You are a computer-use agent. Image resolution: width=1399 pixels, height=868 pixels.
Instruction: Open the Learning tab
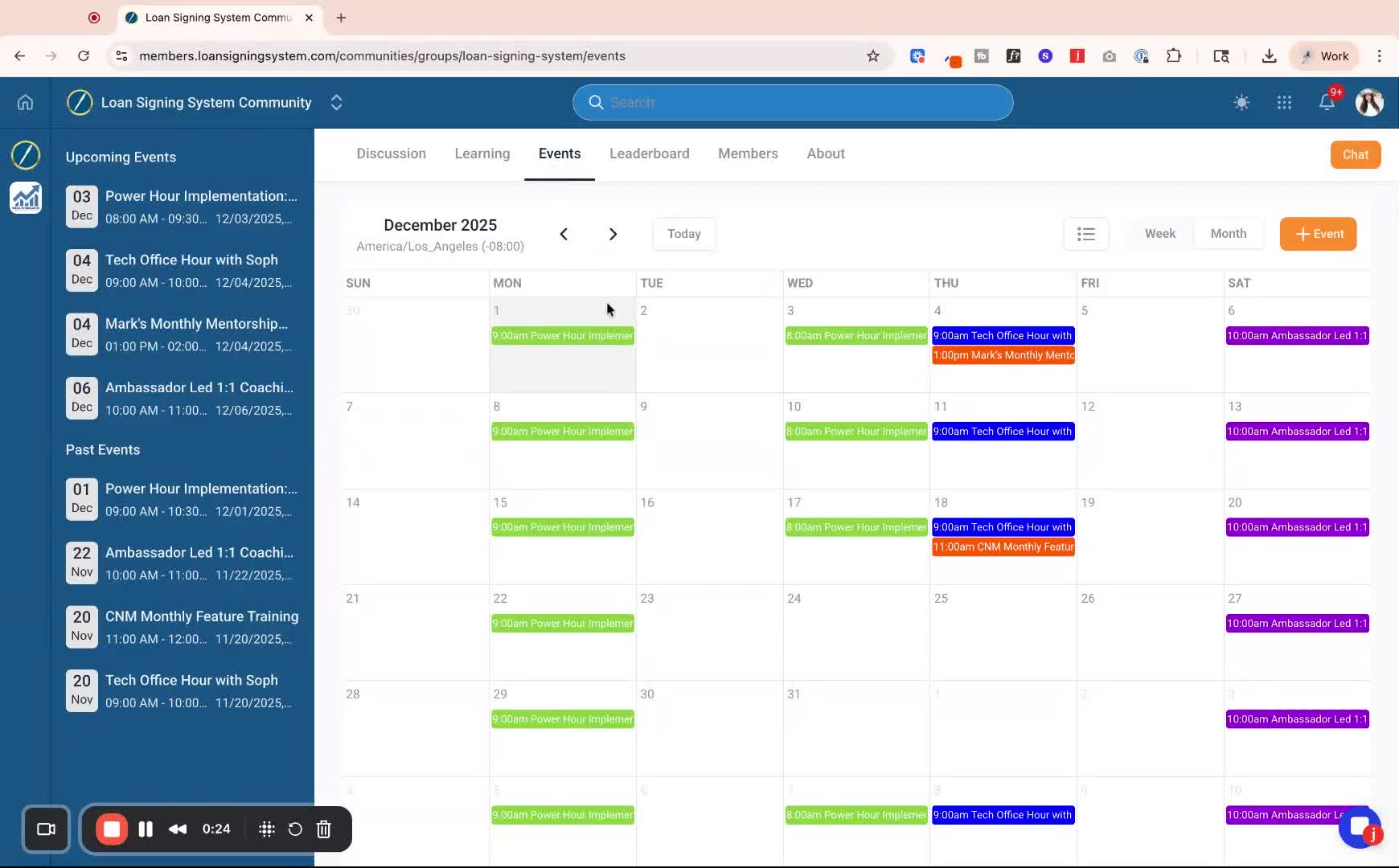482,154
